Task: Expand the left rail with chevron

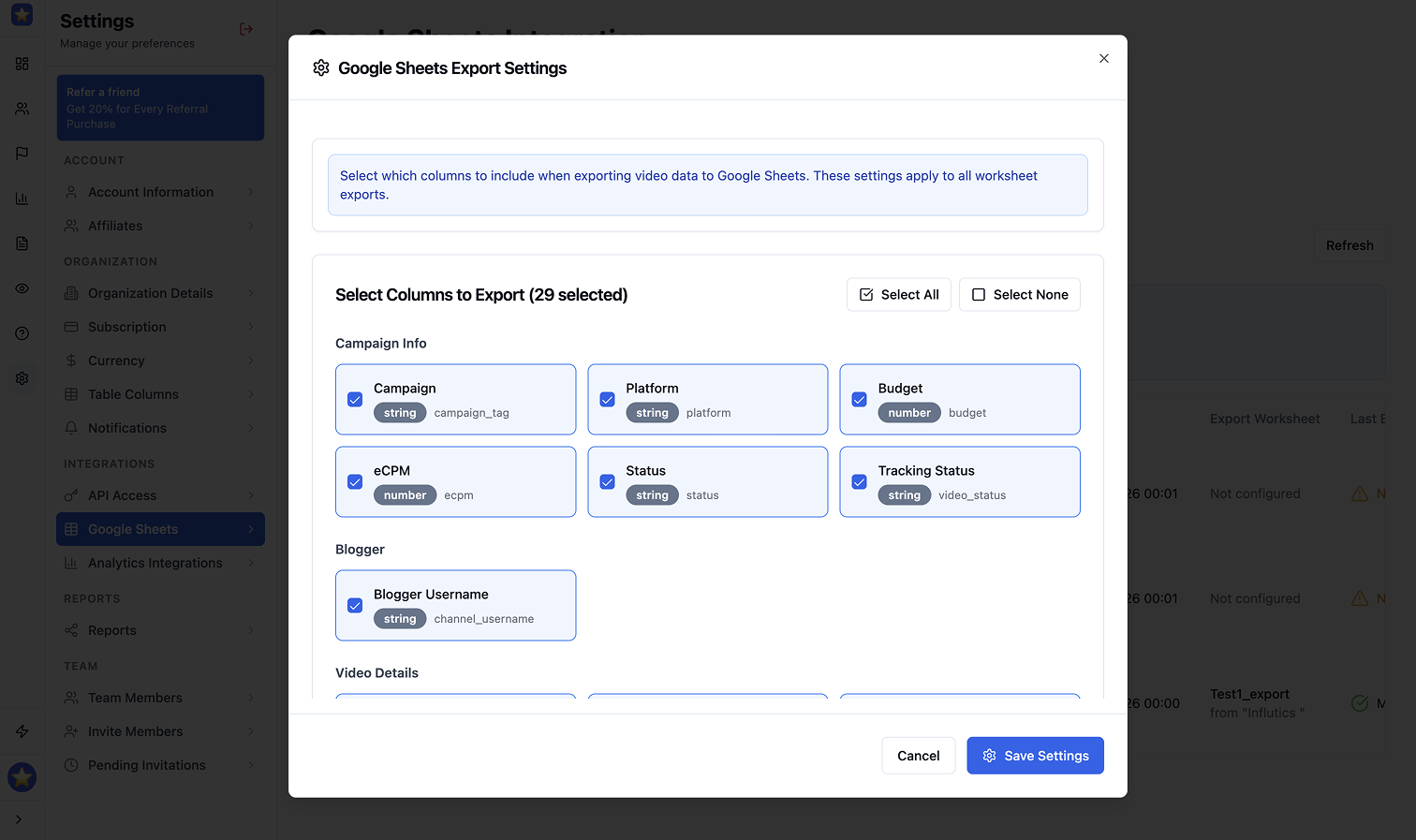Action: [19, 819]
